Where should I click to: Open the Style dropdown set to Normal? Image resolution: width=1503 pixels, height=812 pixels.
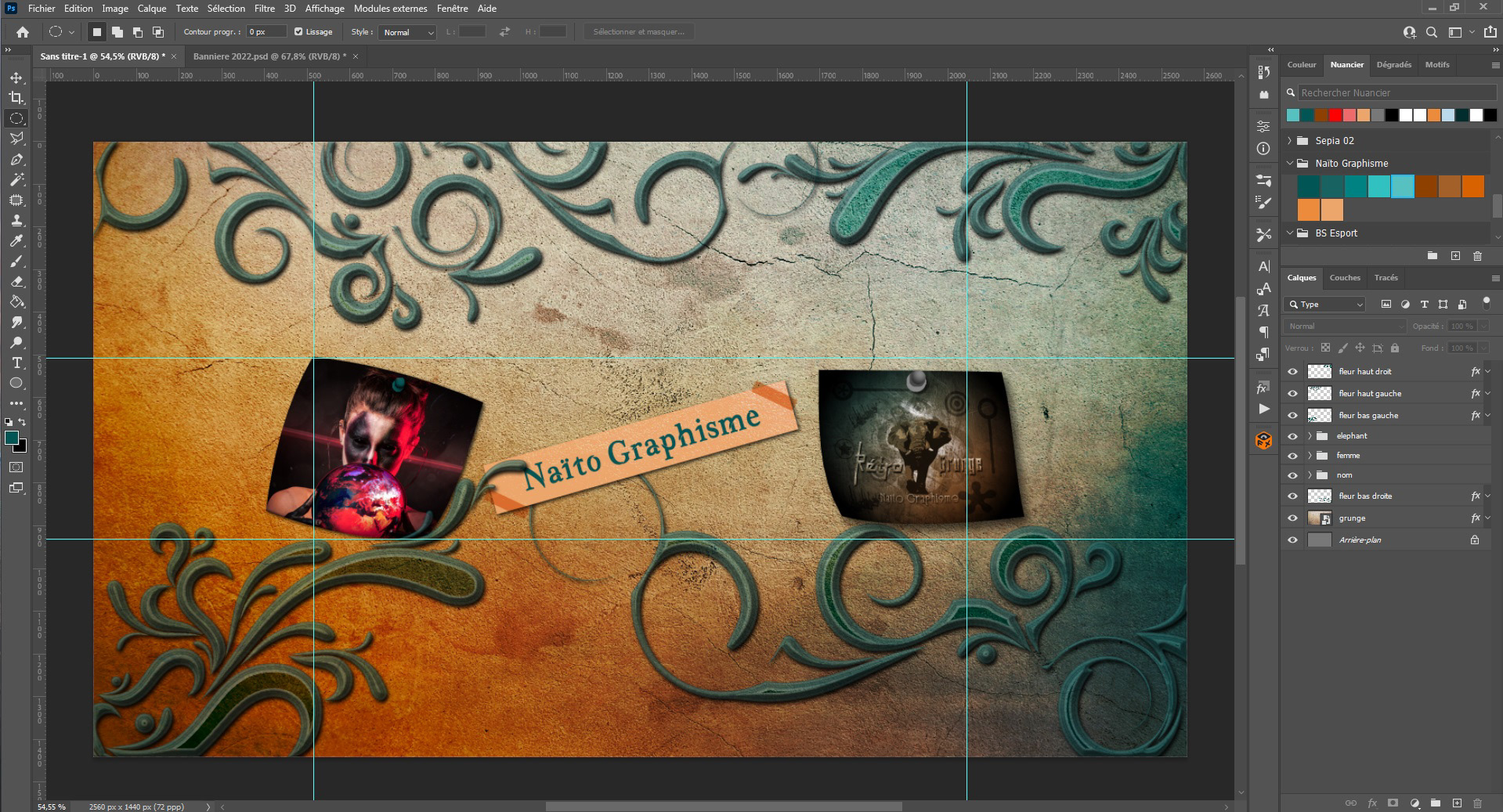(x=407, y=32)
